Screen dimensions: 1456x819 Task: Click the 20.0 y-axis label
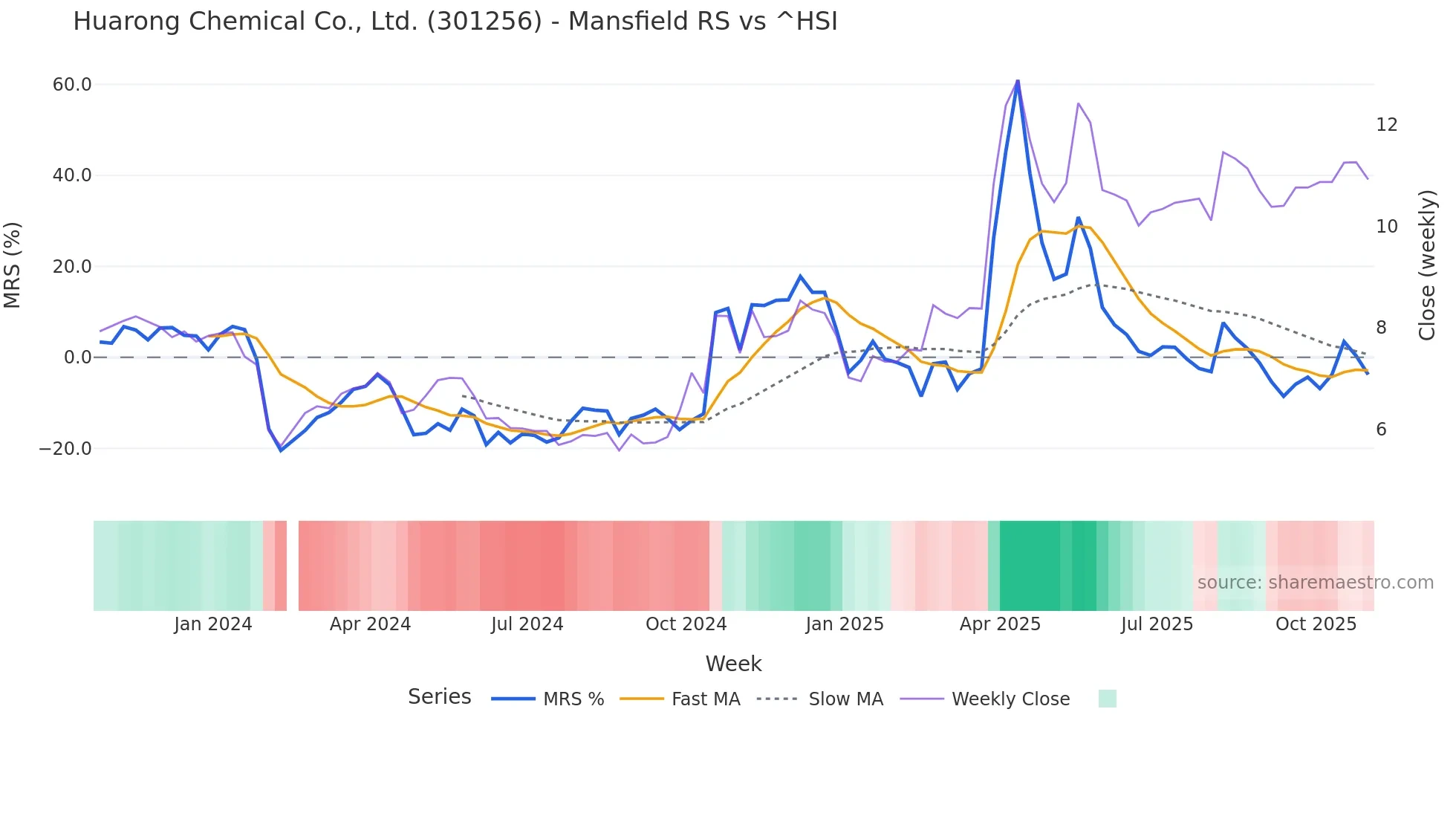[72, 267]
